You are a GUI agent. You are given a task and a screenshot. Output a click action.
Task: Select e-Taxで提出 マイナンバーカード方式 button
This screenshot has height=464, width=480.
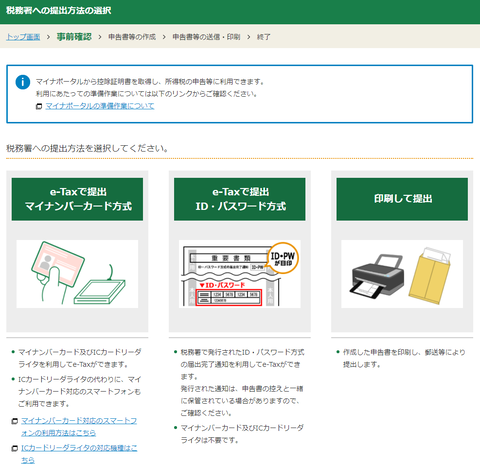click(x=77, y=199)
